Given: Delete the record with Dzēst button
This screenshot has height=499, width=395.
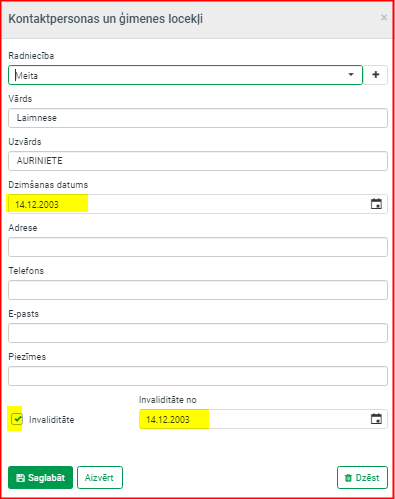Looking at the screenshot, I should coord(362,477).
